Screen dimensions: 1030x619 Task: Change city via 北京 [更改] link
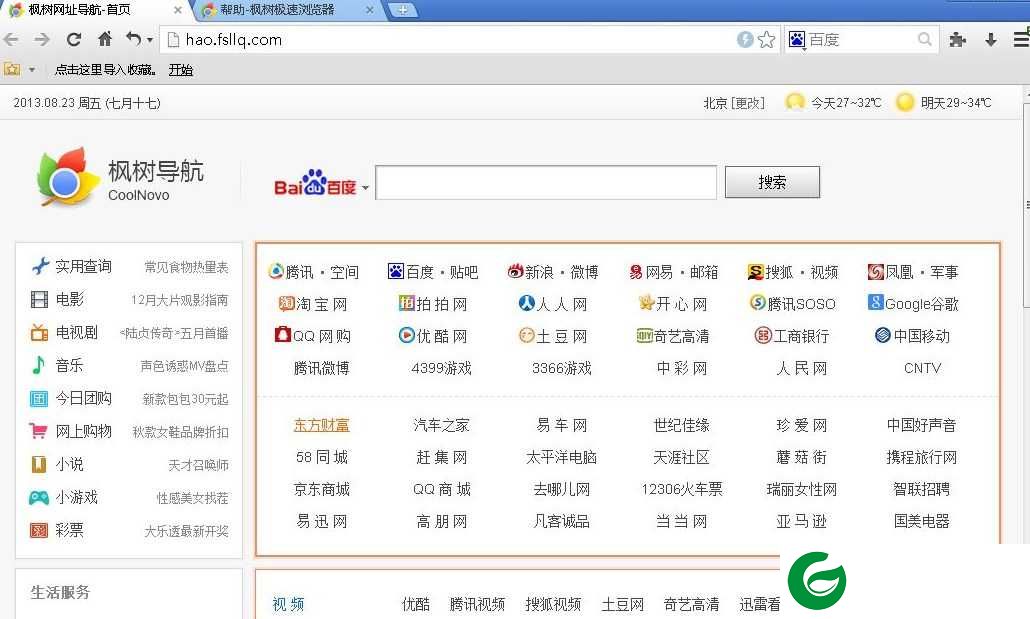734,103
